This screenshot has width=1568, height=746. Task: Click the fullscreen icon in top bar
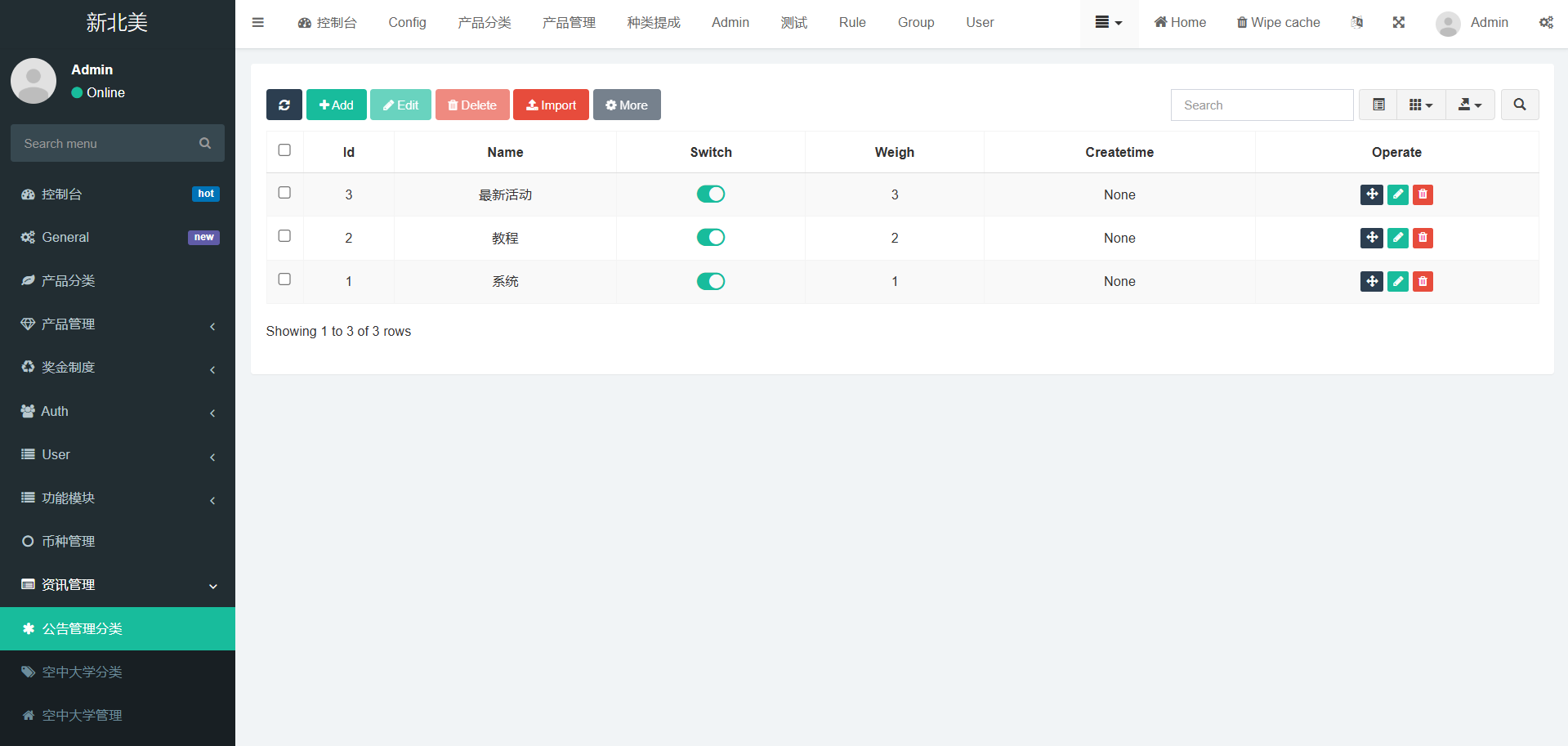click(x=1398, y=23)
